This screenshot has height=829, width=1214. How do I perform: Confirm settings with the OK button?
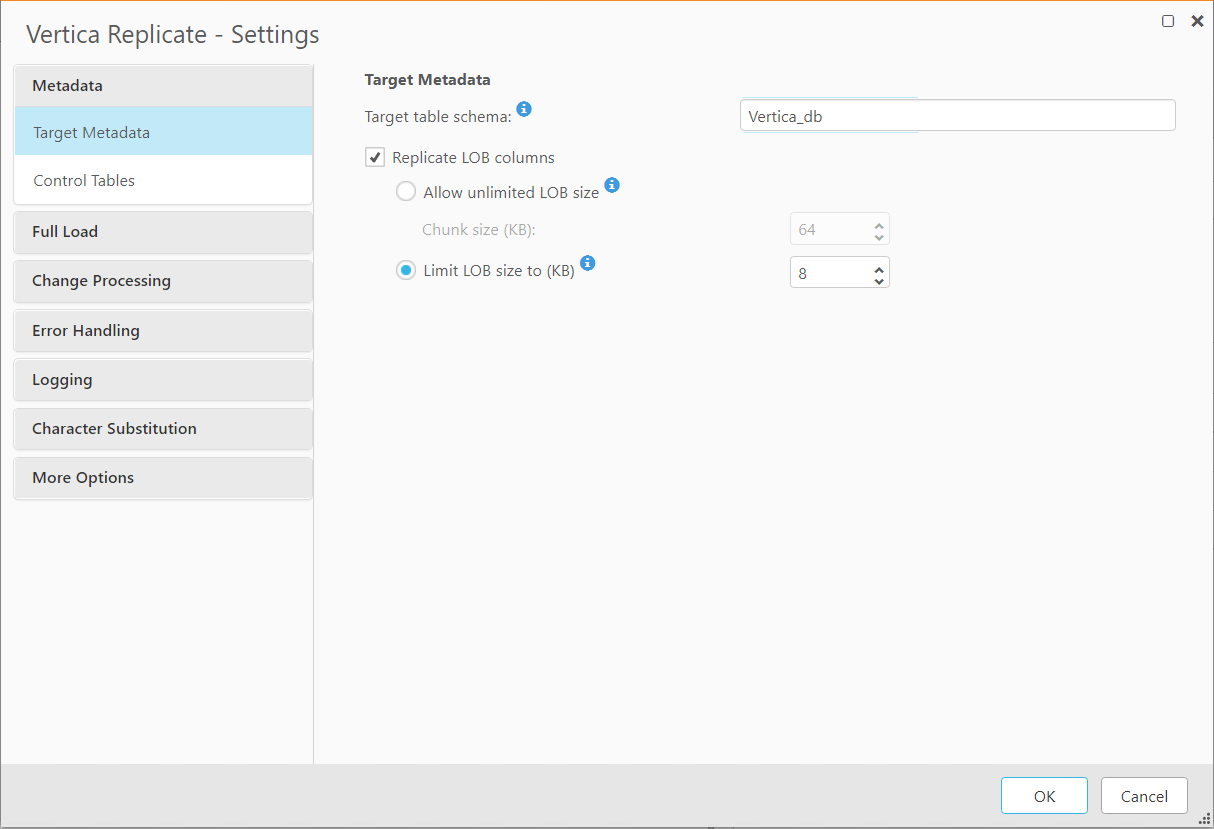pos(1044,796)
